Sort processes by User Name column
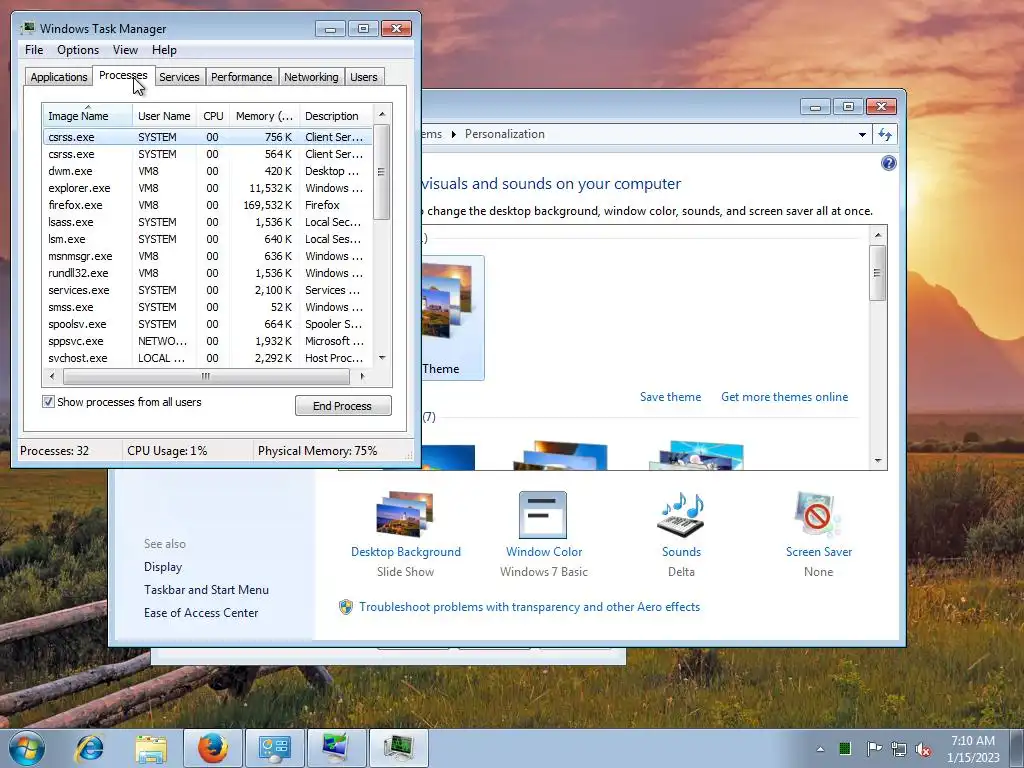This screenshot has width=1024, height=768. tap(164, 116)
